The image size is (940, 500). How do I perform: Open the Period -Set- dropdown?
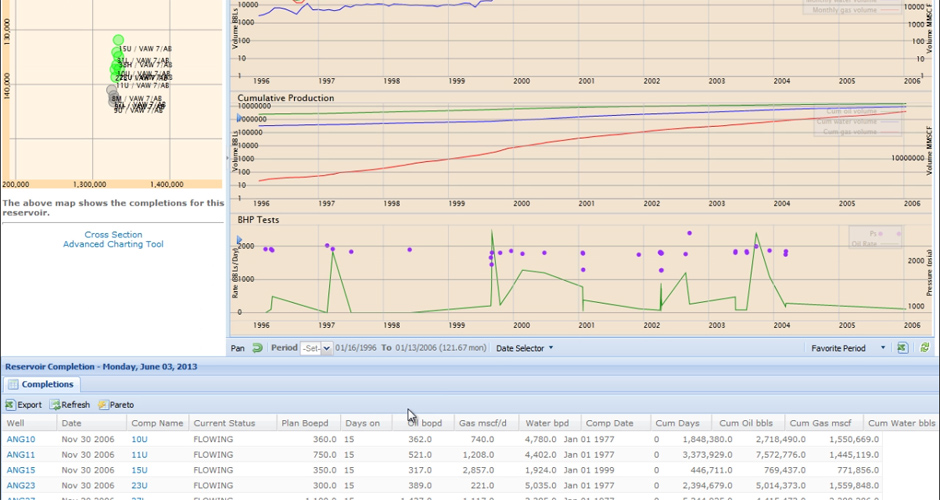[317, 348]
